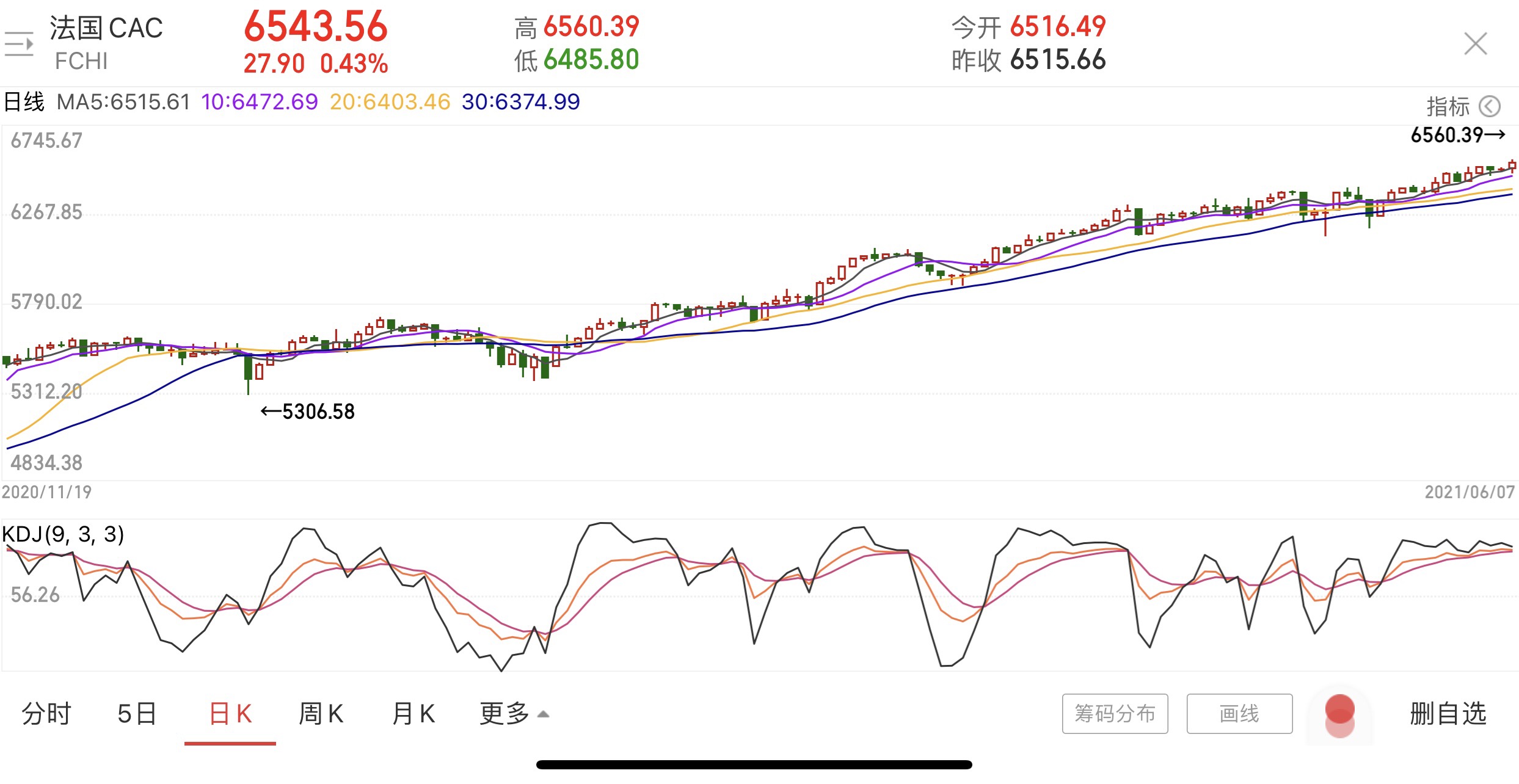Tap the MA5:6515.61 moving average label
Image resolution: width=1519 pixels, height=784 pixels.
(123, 101)
